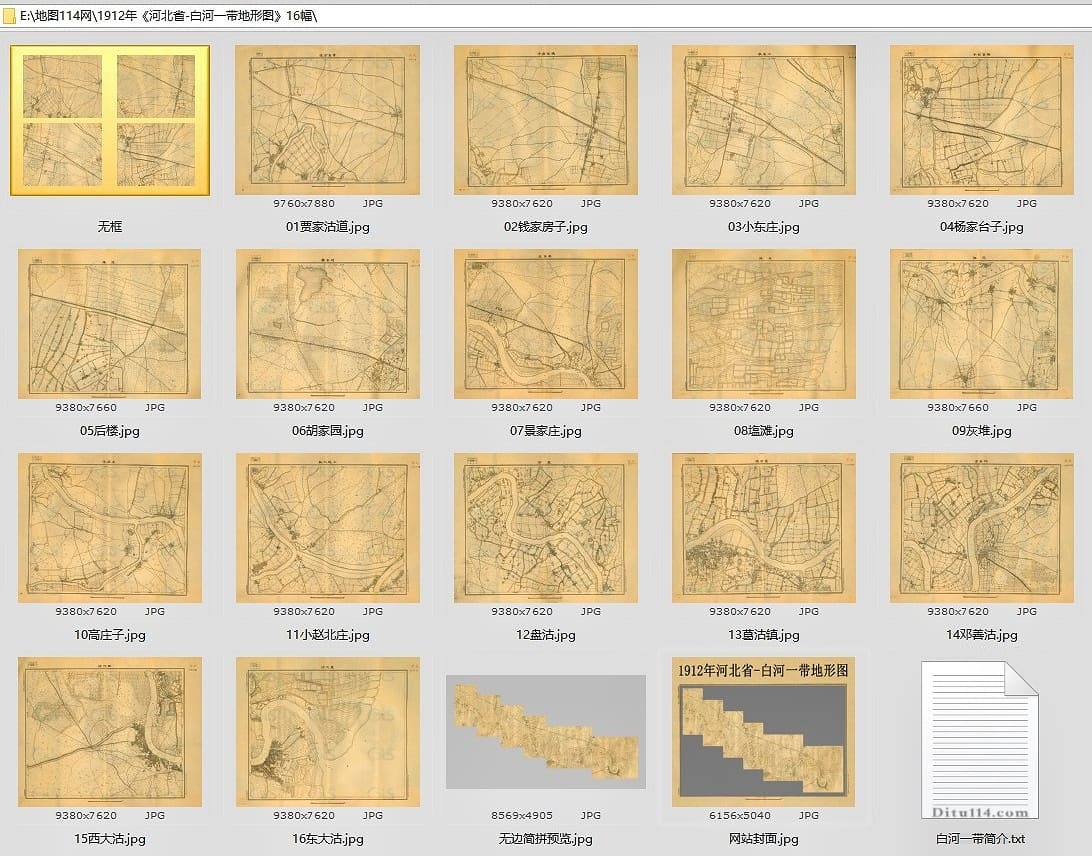The image size is (1092, 856).
Task: Open the 16东大沽.jpg map thumbnail
Action: pyautogui.click(x=327, y=732)
